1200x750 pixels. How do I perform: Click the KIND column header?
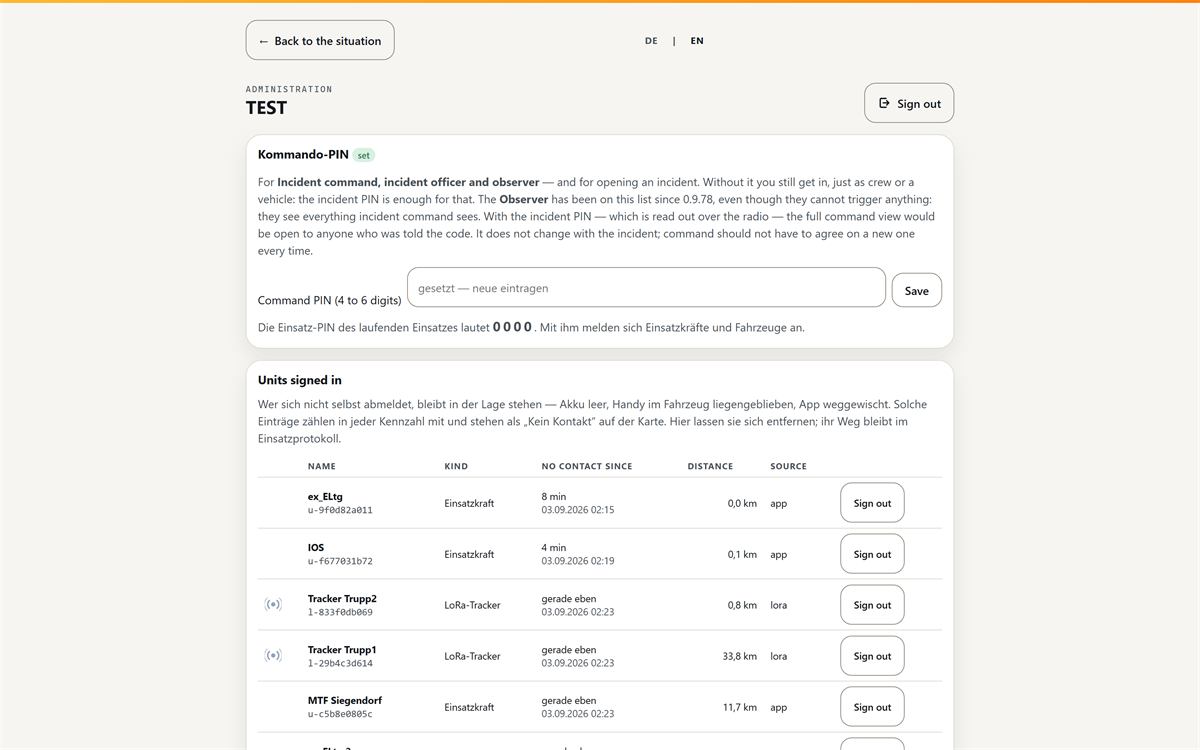pos(456,466)
